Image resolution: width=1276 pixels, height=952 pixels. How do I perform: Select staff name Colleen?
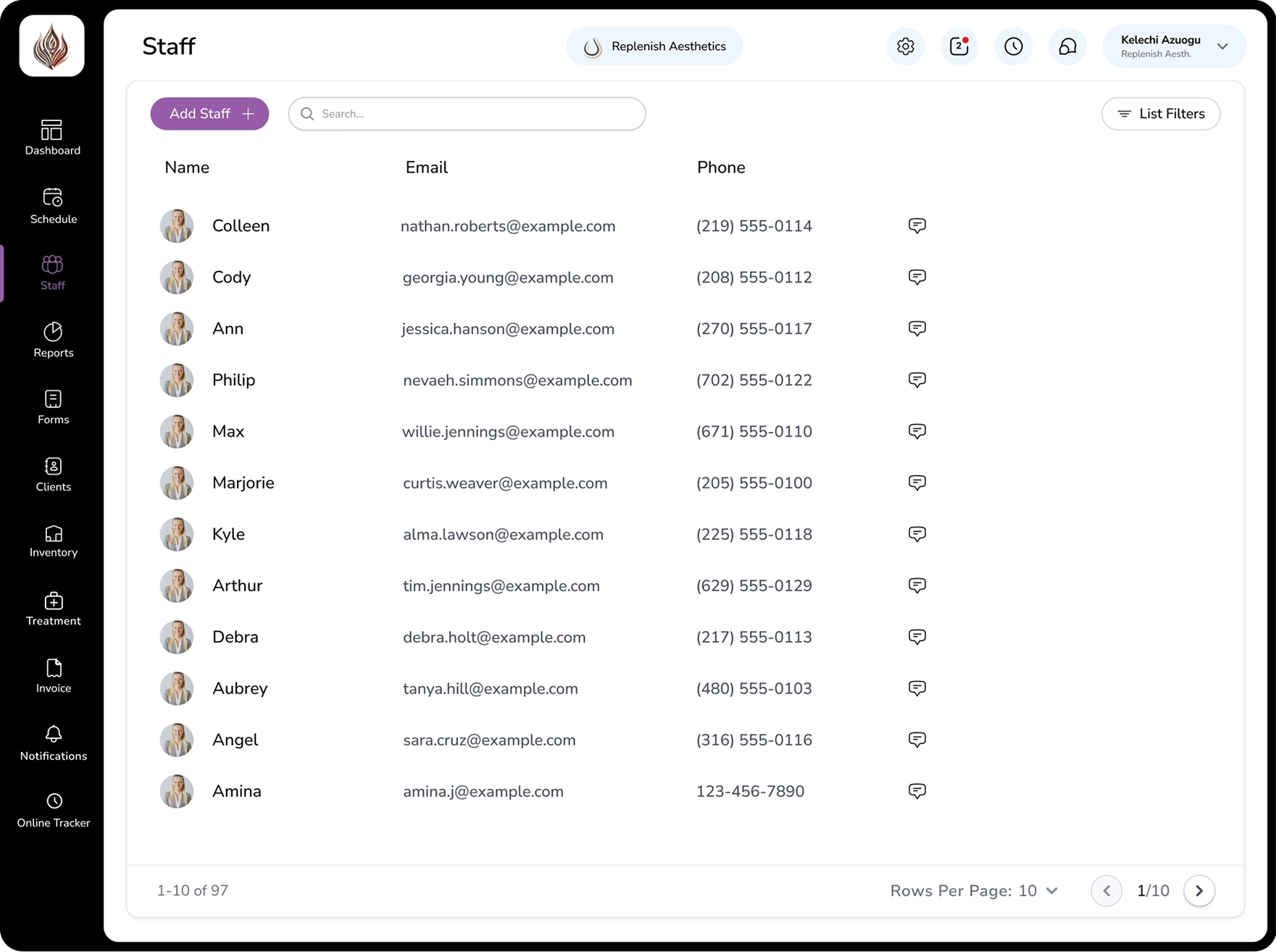[x=241, y=225]
